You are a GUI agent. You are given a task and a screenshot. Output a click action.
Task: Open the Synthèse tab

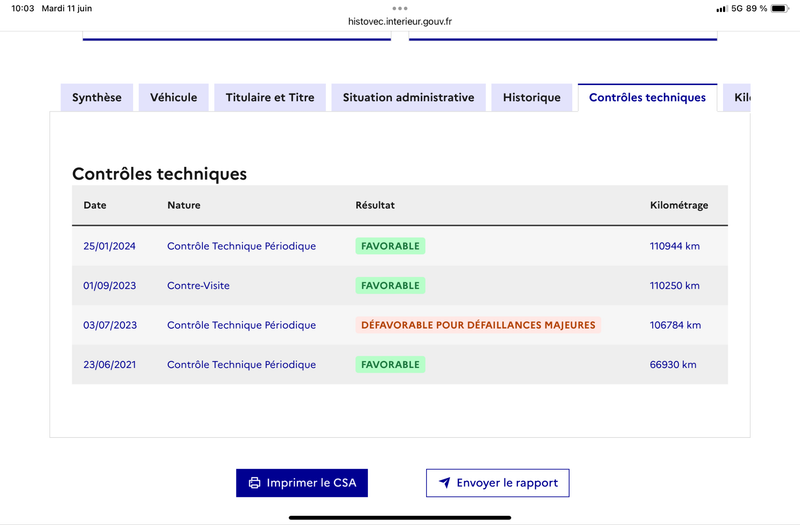point(96,97)
